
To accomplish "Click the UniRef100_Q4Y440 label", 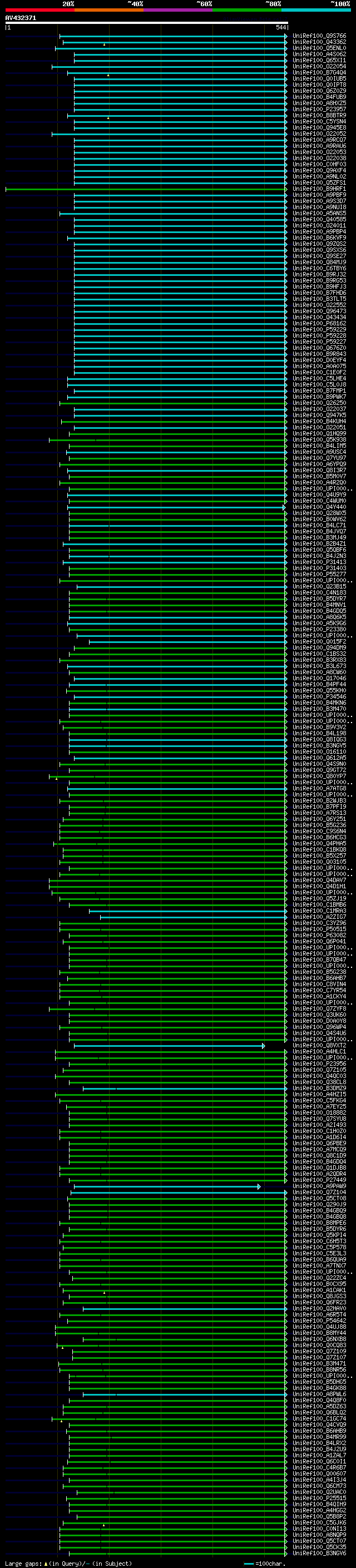I will (x=319, y=507).
